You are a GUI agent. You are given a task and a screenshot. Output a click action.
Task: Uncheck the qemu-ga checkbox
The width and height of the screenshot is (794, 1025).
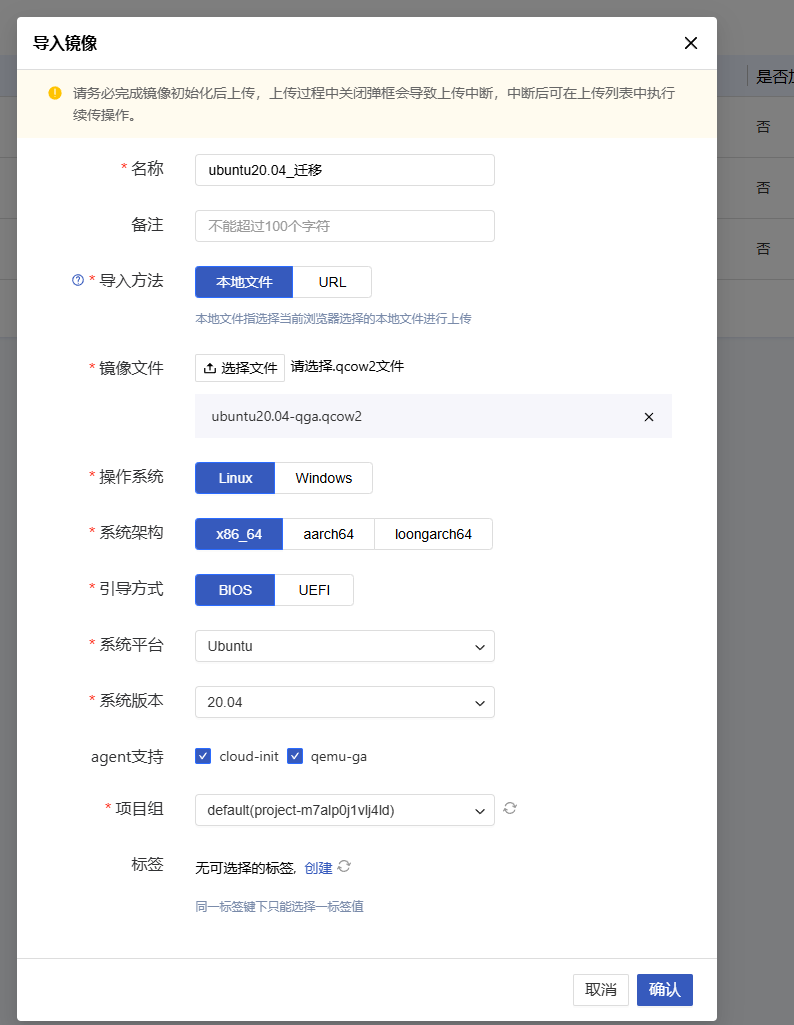pos(295,756)
